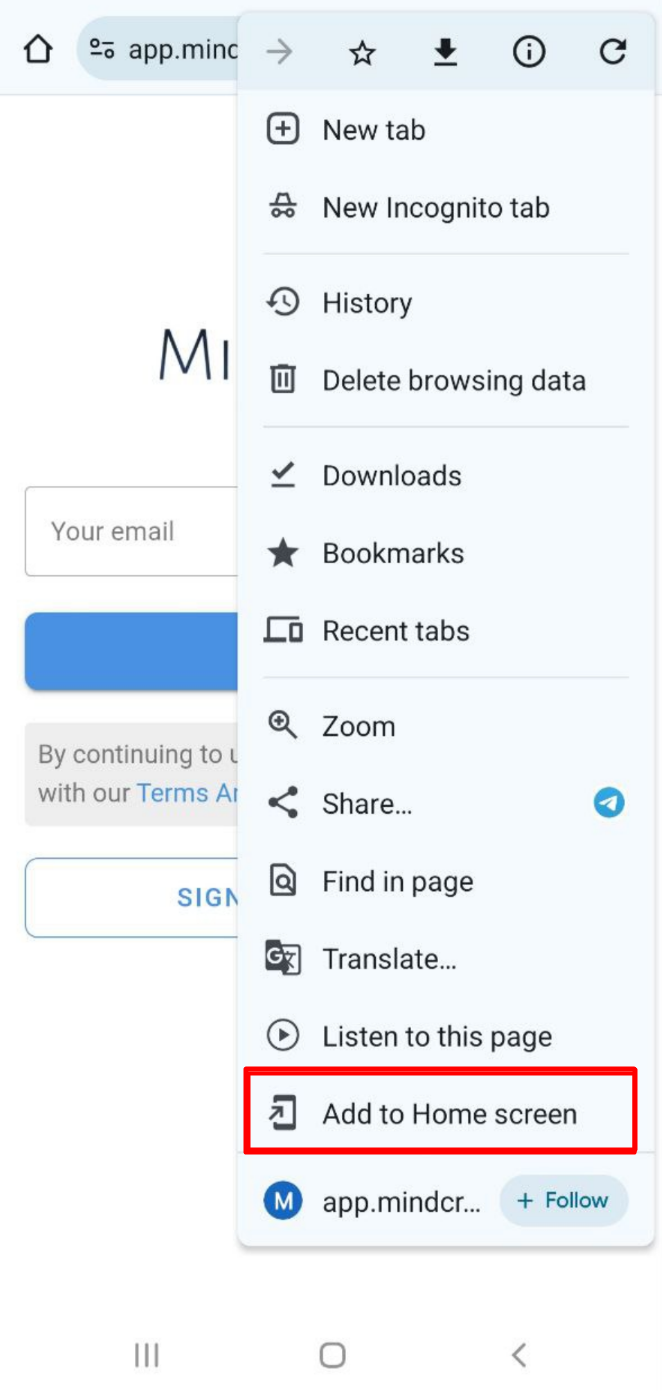
Task: Tap the download page icon
Action: click(445, 52)
